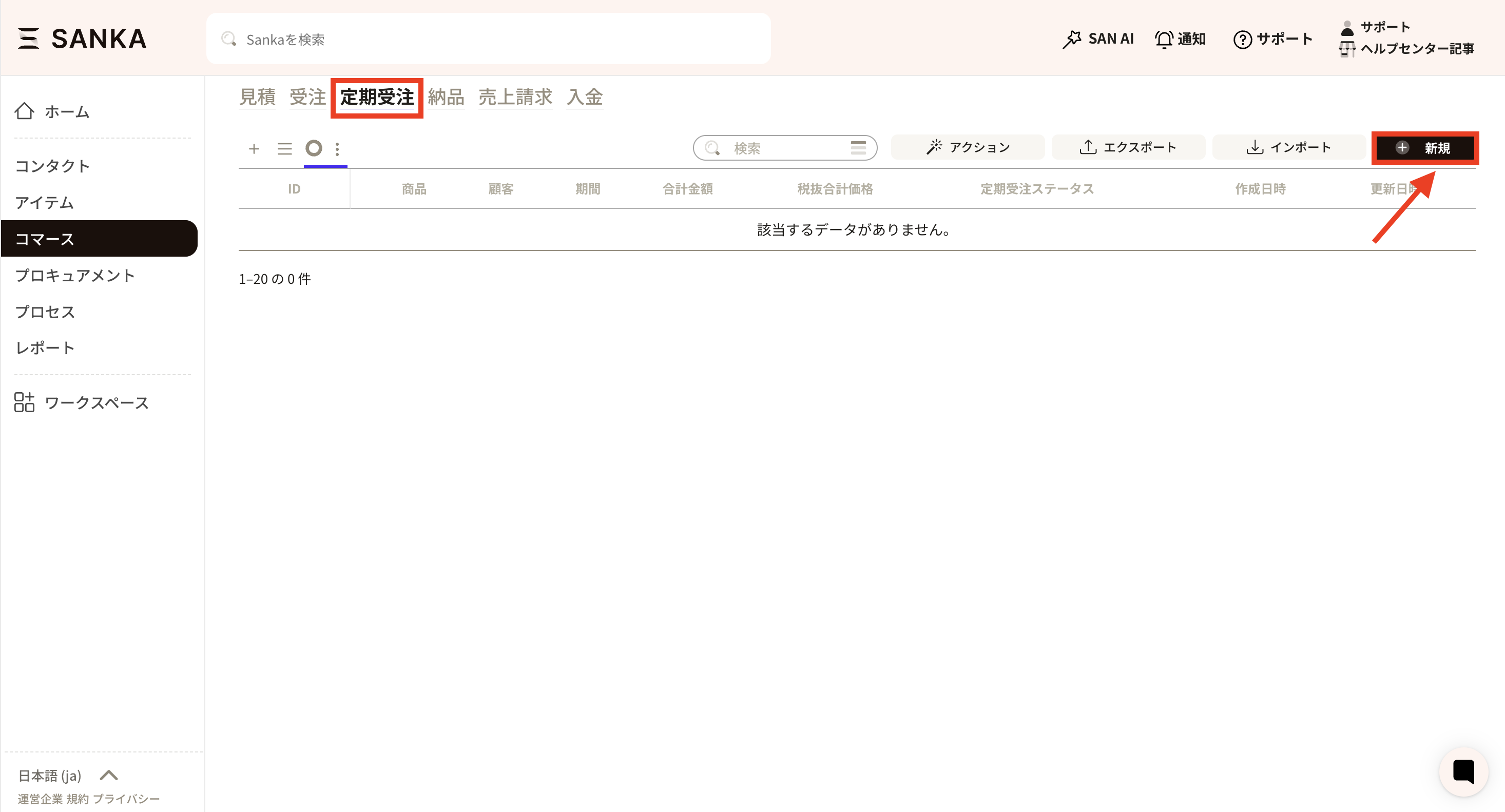Click the 合計金額 column header
This screenshot has height=812, width=1505.
(687, 189)
